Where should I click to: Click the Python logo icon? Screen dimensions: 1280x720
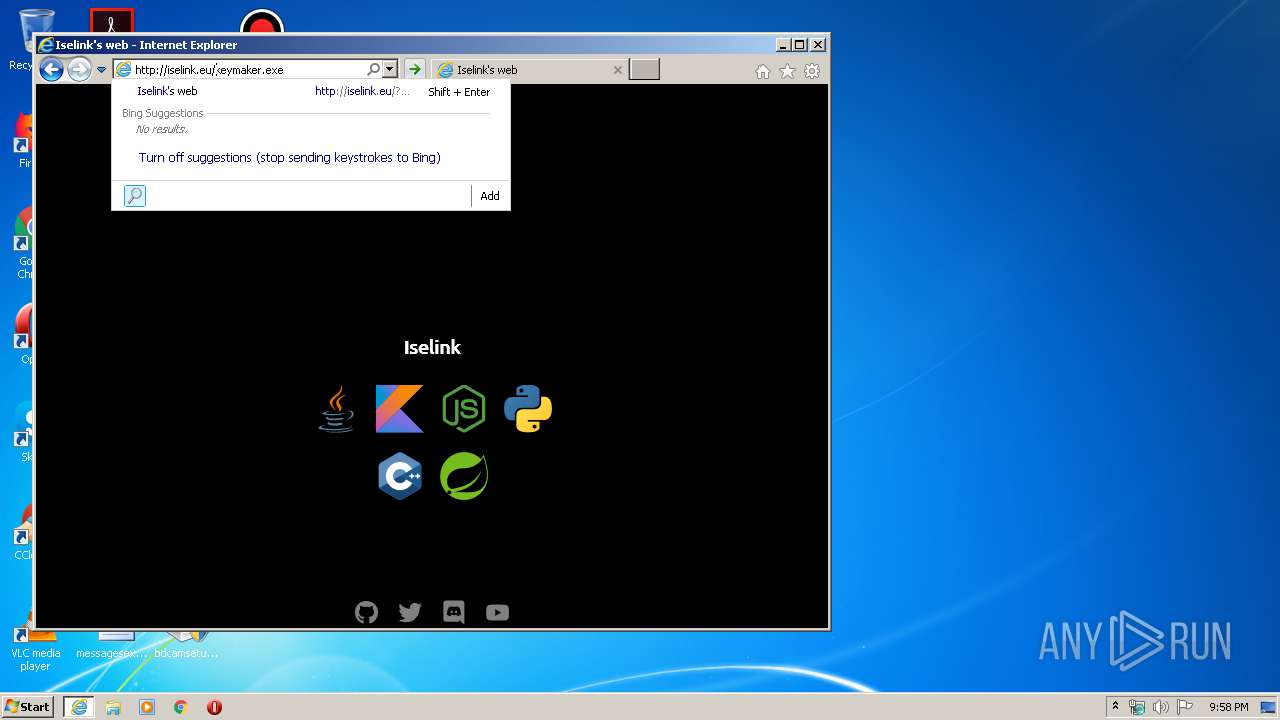pyautogui.click(x=528, y=409)
